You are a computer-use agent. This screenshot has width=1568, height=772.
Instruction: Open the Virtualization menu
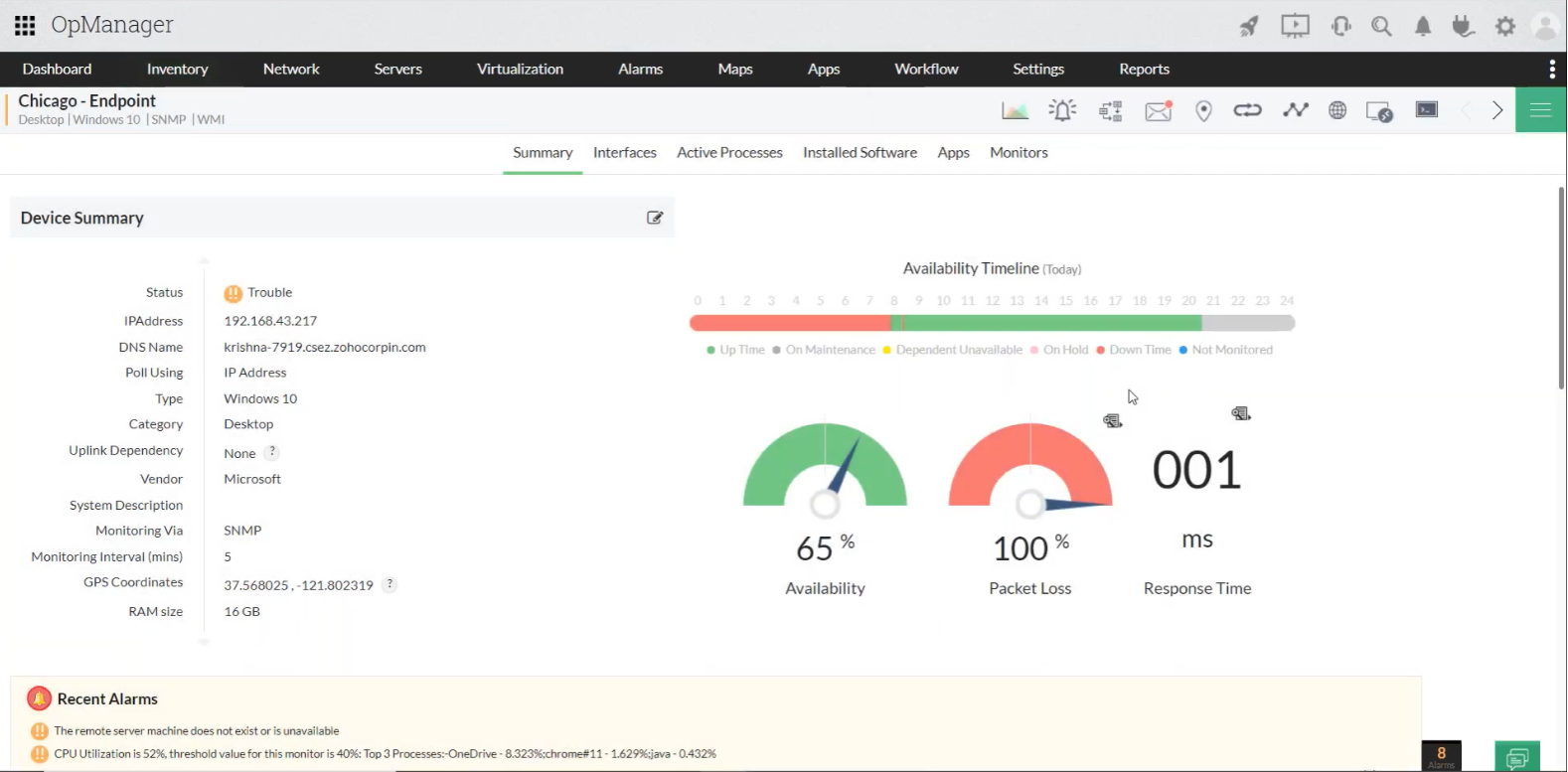click(521, 69)
